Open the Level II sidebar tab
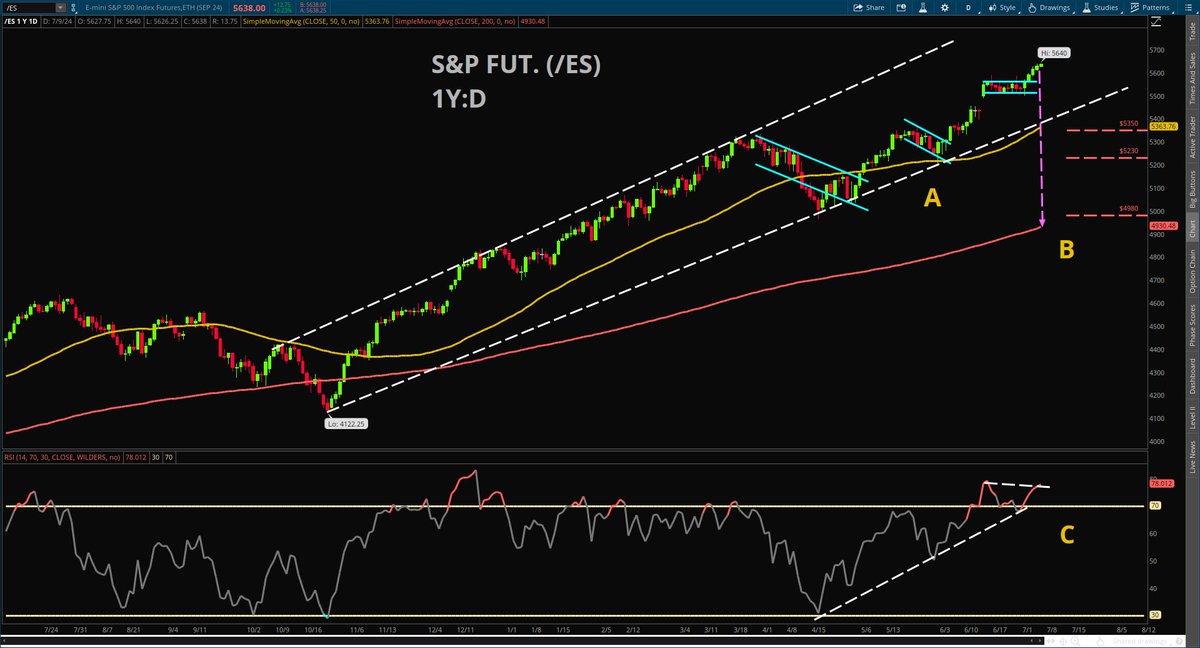Image resolution: width=1200 pixels, height=648 pixels. 1191,416
